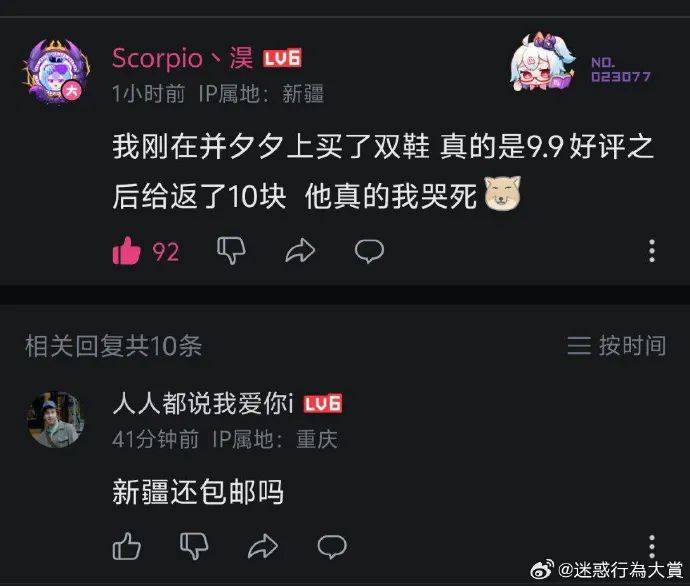690x586 pixels.
Task: Dislike the Scorpio comment about shoes
Action: (231, 251)
